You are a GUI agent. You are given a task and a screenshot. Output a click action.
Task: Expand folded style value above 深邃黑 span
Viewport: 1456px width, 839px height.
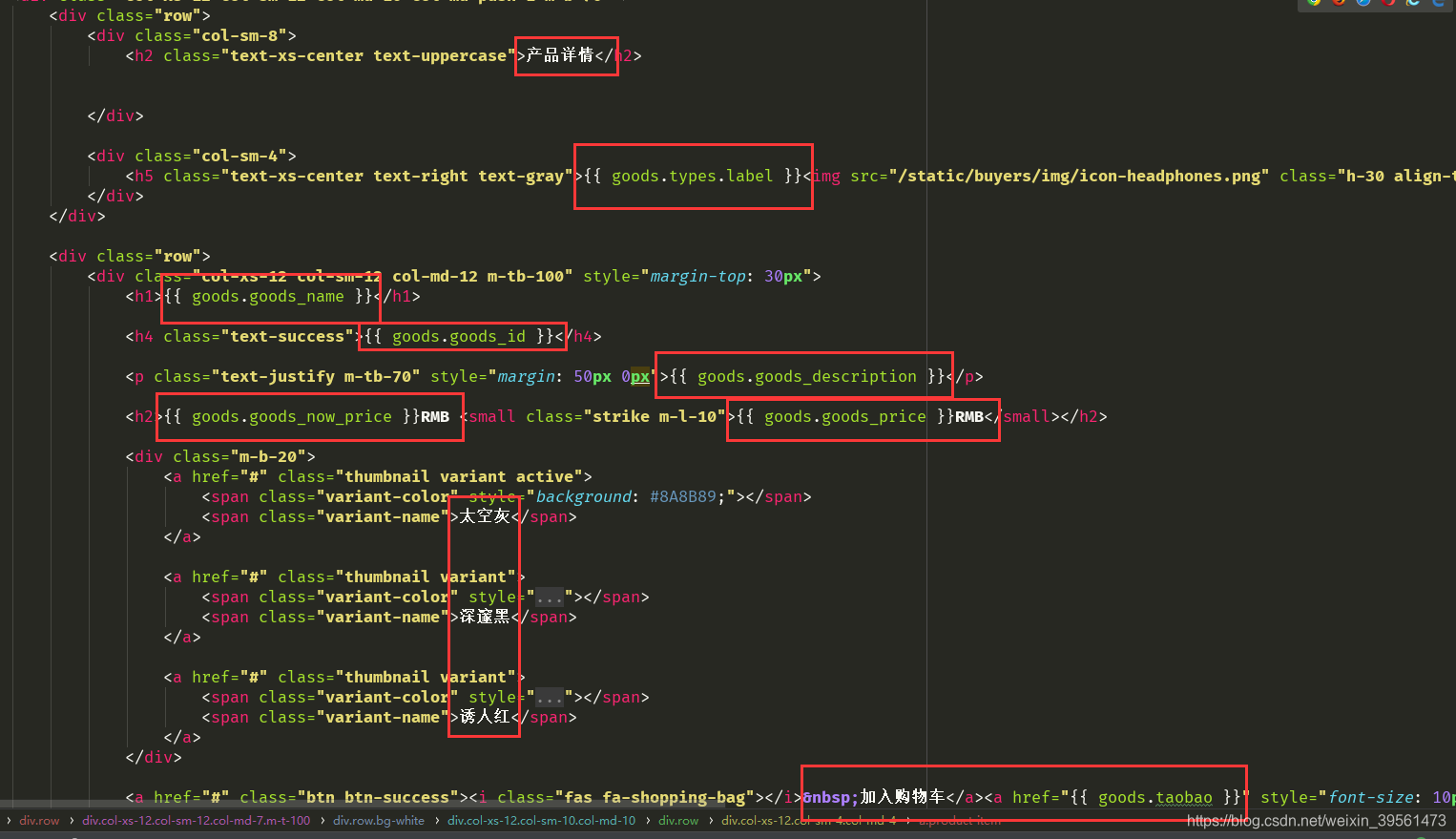[x=550, y=598]
